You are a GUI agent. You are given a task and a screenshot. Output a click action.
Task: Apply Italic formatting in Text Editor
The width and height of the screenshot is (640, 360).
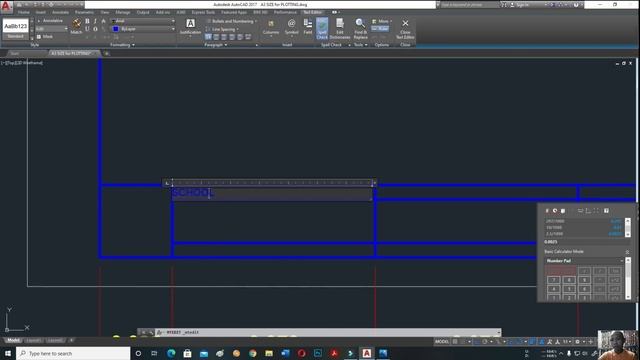95,21
